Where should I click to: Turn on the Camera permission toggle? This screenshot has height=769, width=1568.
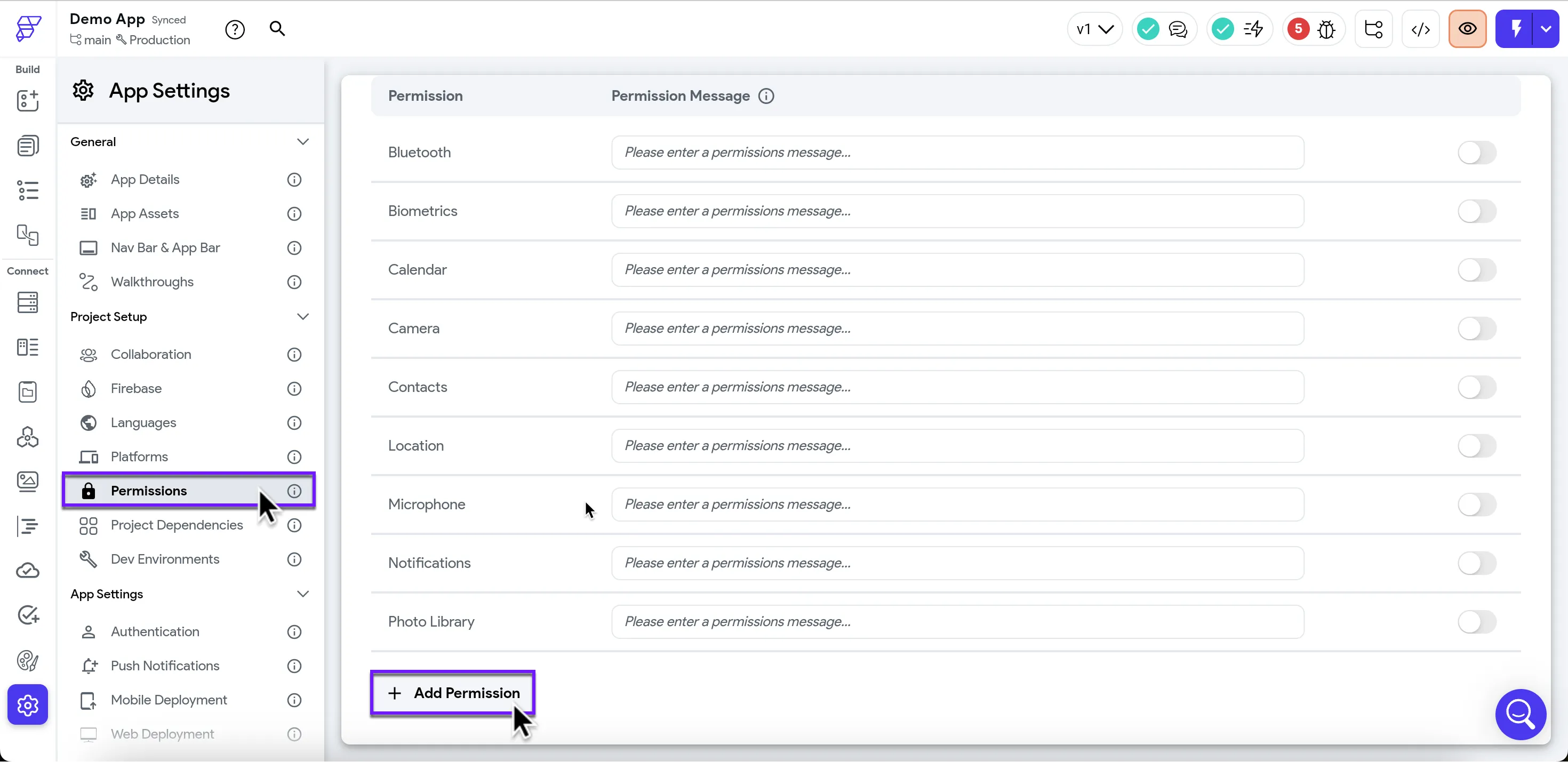coord(1476,329)
